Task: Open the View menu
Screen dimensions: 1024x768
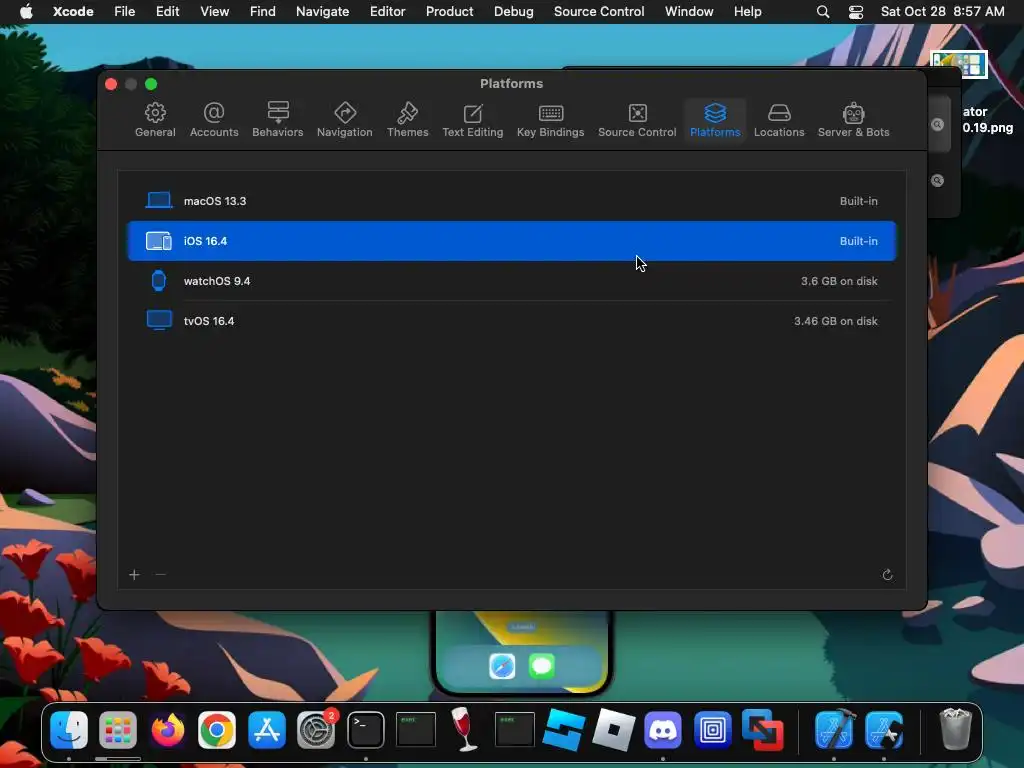Action: [x=215, y=11]
